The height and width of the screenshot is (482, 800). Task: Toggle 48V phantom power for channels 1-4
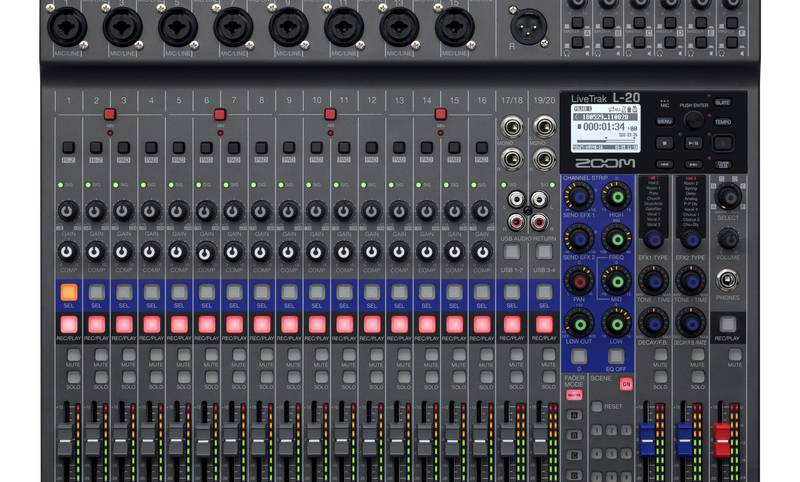click(110, 114)
